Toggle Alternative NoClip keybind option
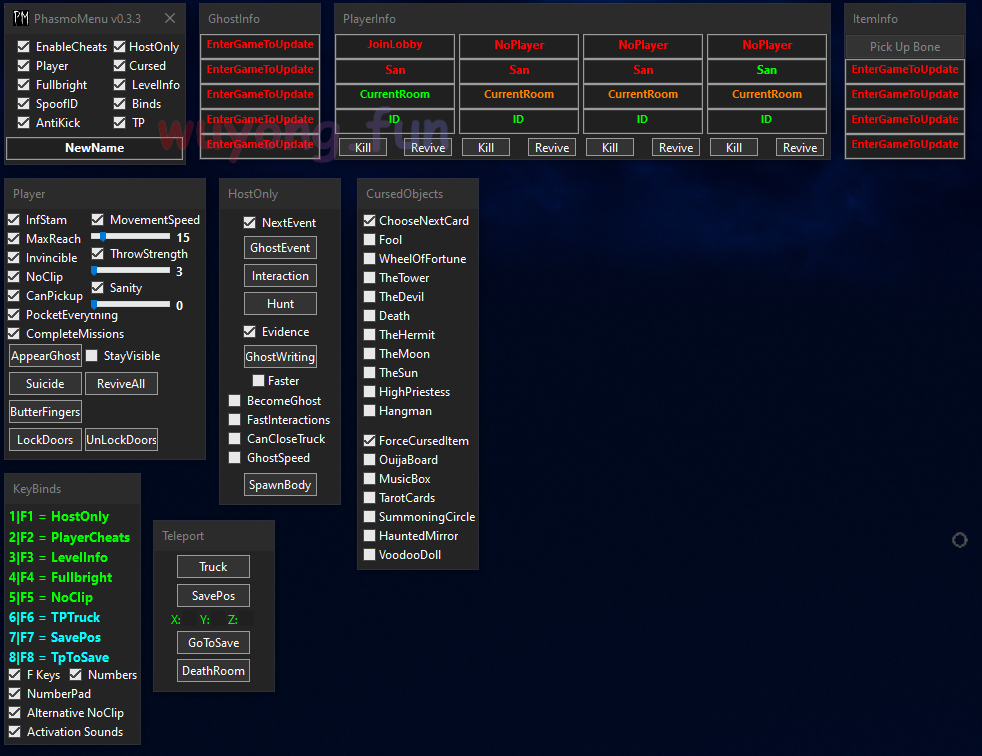The width and height of the screenshot is (982, 756). click(x=15, y=713)
